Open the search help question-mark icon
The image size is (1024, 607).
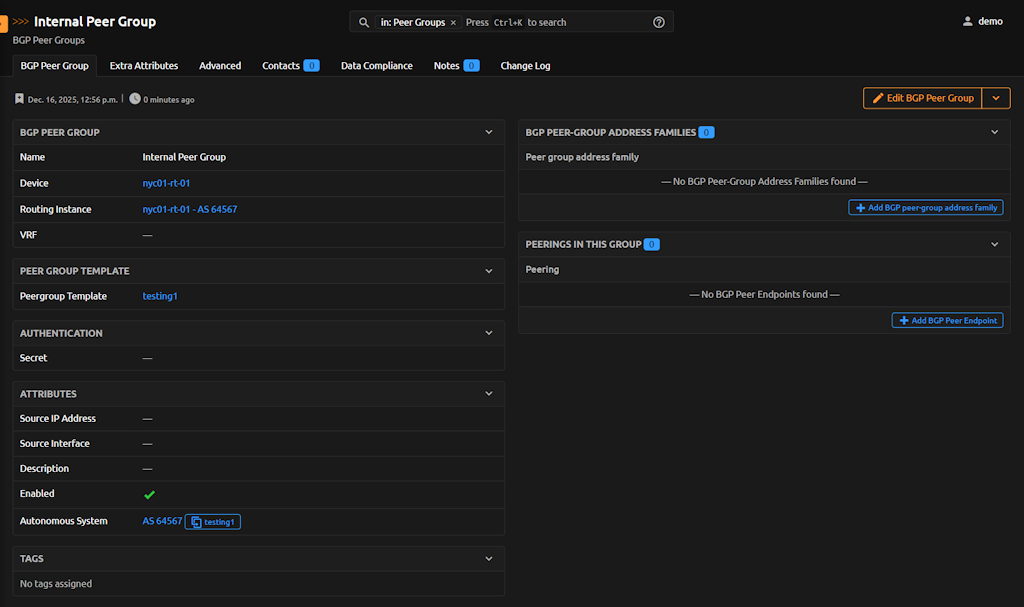pos(659,22)
